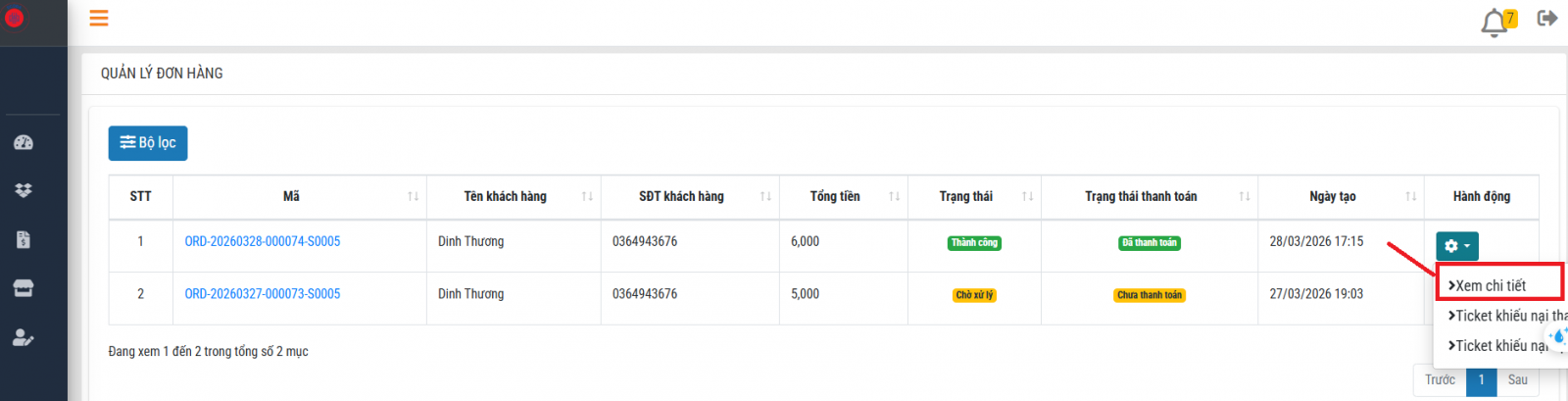Toggle the hamburger sidebar menu
The width and height of the screenshot is (1568, 401).
pyautogui.click(x=99, y=18)
